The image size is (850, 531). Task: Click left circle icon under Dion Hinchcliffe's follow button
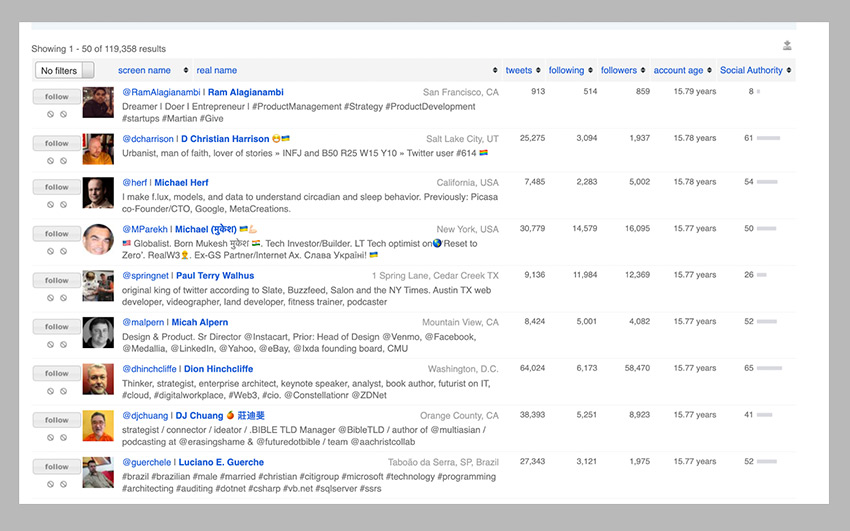pyautogui.click(x=50, y=393)
